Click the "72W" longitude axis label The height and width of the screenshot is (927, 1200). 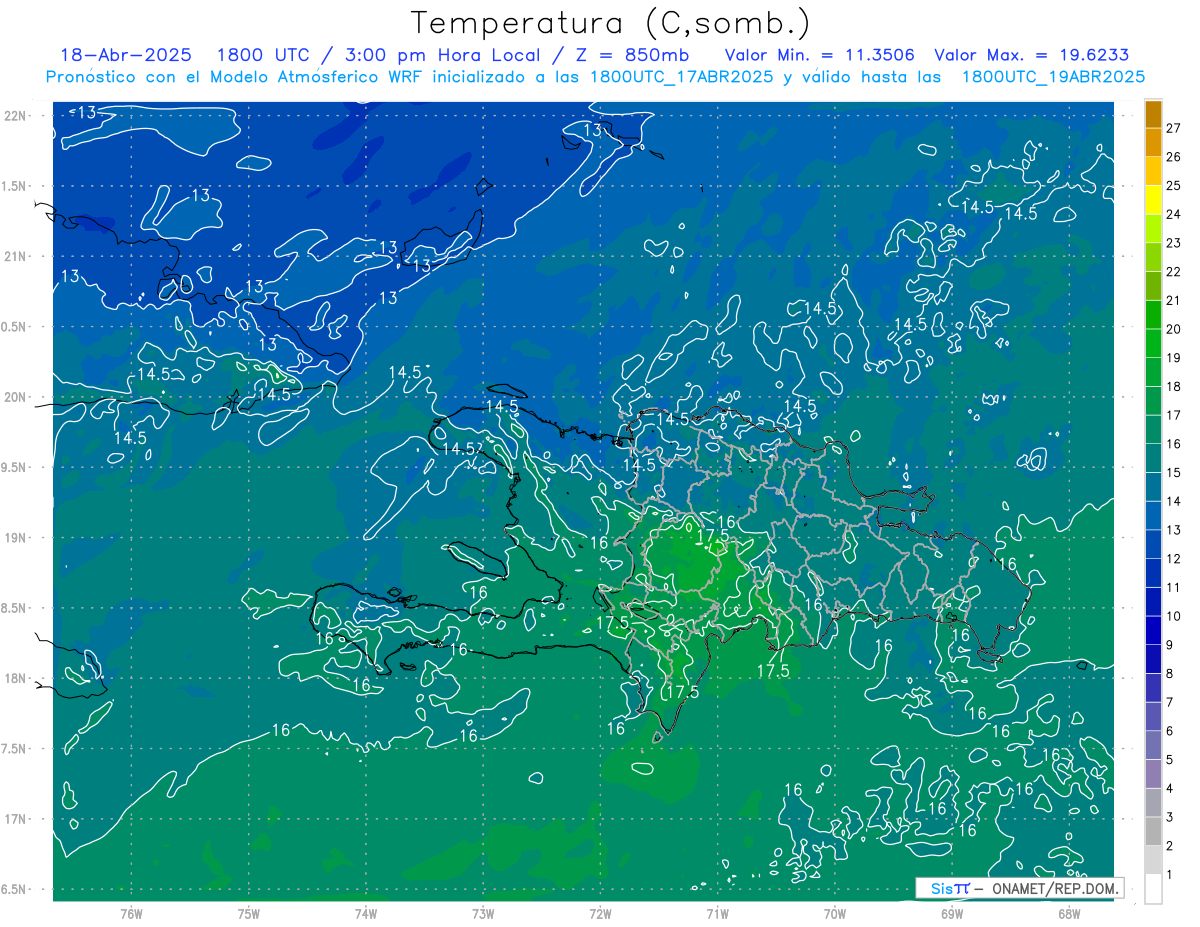coord(600,914)
